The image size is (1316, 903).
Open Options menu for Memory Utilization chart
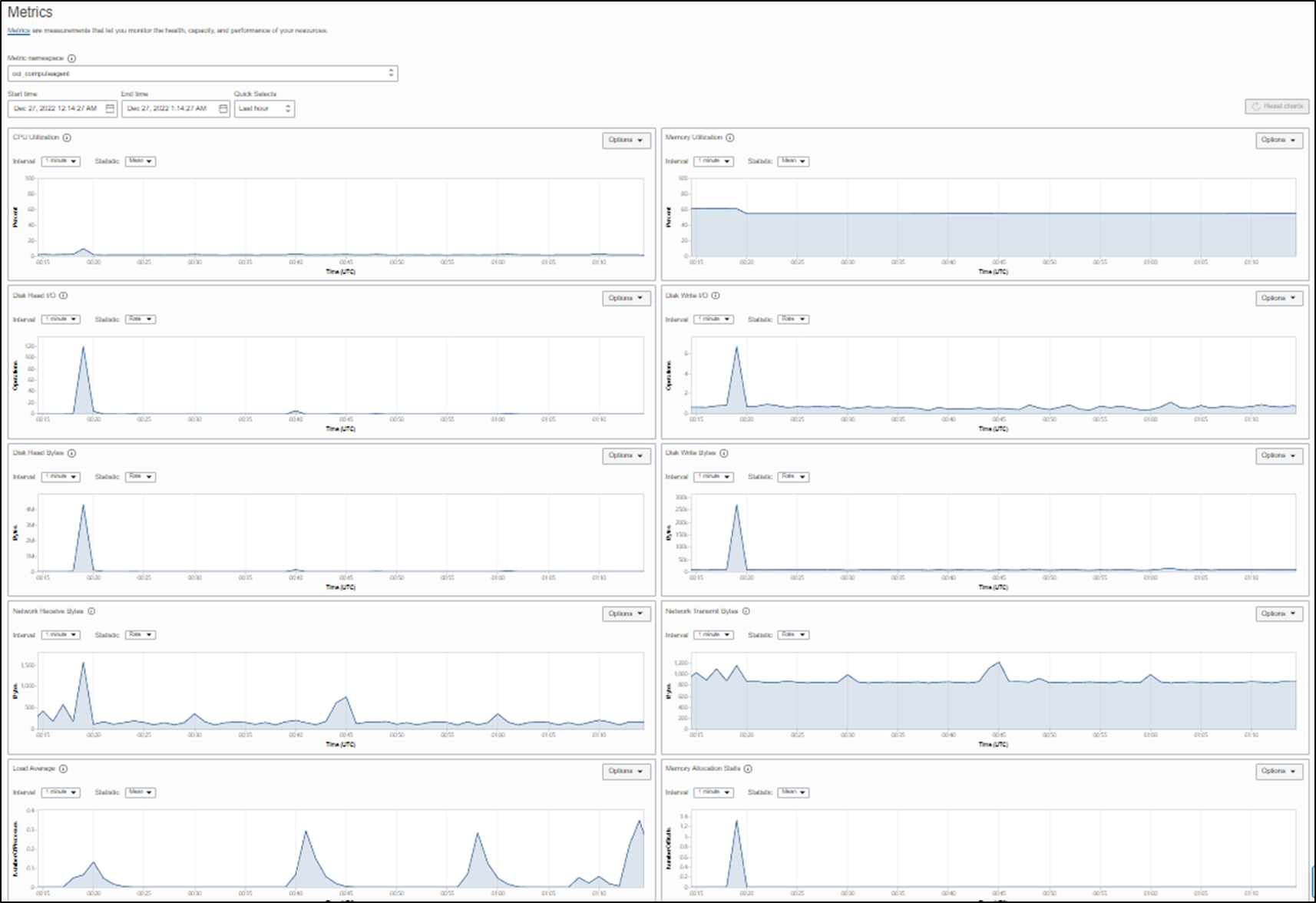point(1279,141)
